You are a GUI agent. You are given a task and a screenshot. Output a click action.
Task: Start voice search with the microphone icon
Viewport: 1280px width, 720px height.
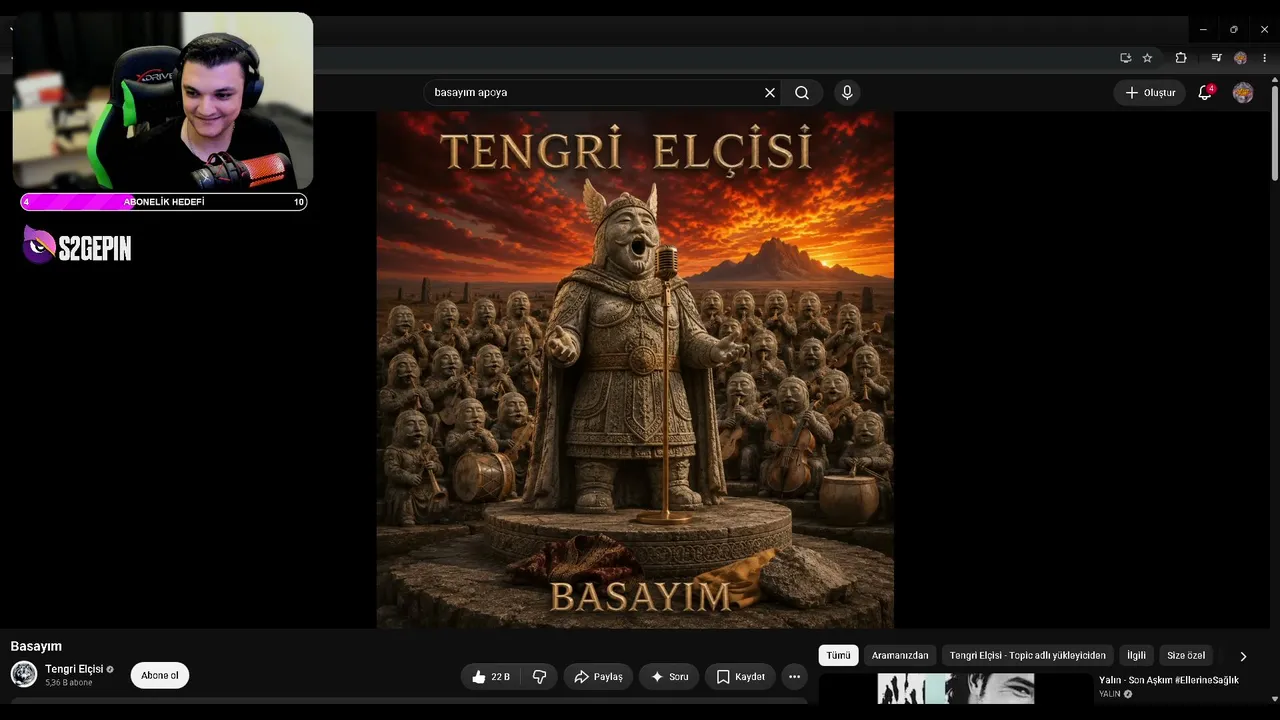point(847,93)
